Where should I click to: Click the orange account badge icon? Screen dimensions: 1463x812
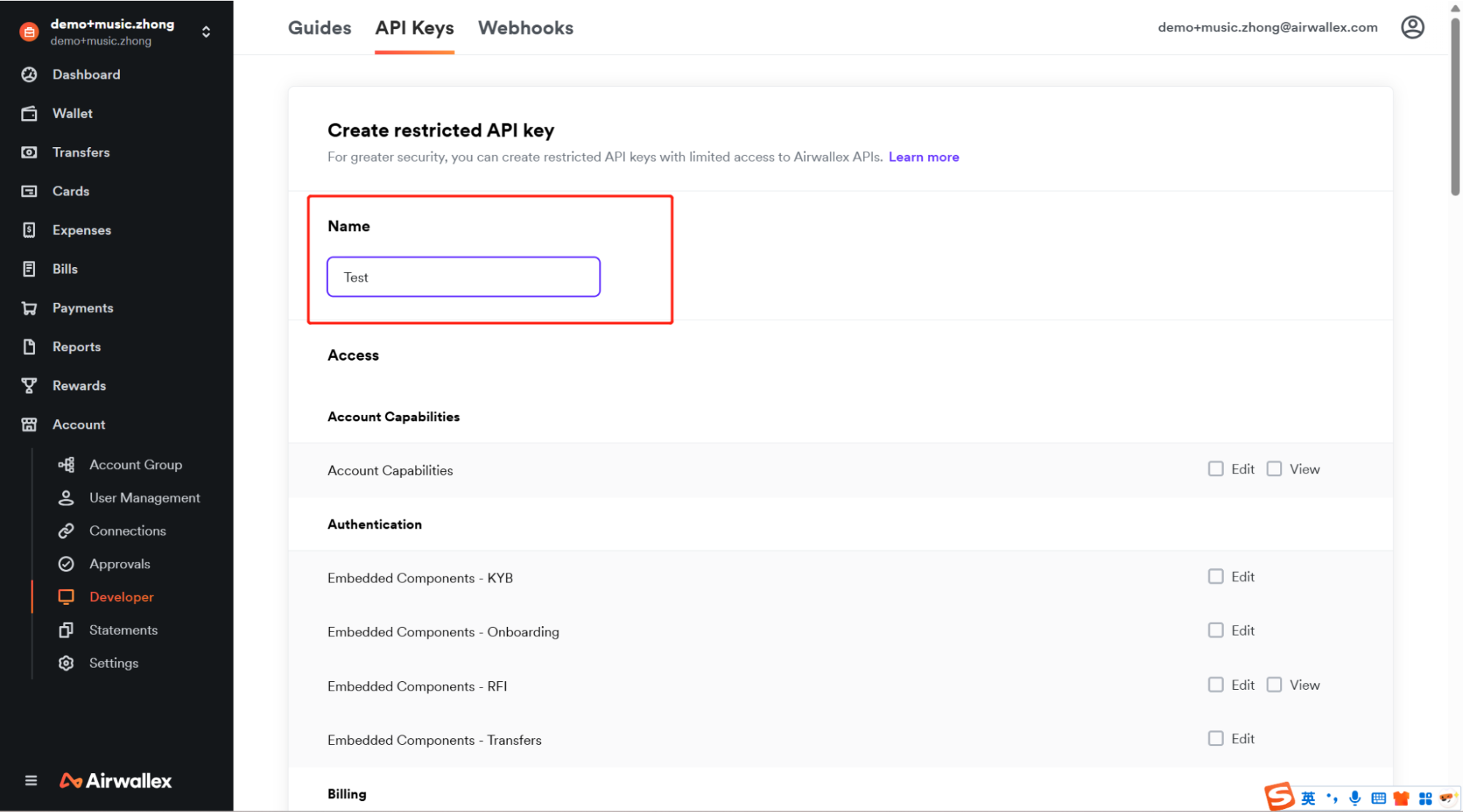coord(29,31)
